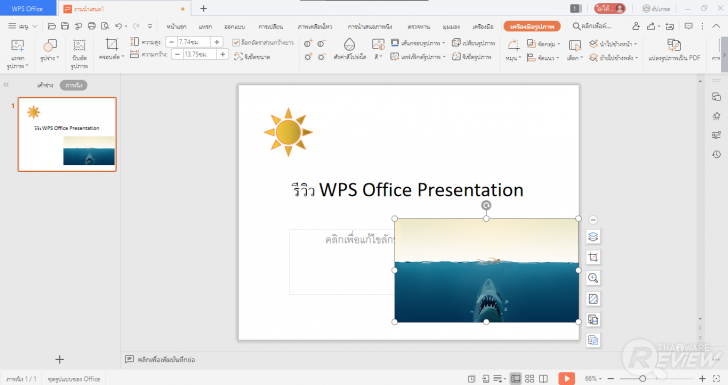Zoom out with minus button in status bar
728x385 pixels.
pyautogui.click(x=611, y=379)
